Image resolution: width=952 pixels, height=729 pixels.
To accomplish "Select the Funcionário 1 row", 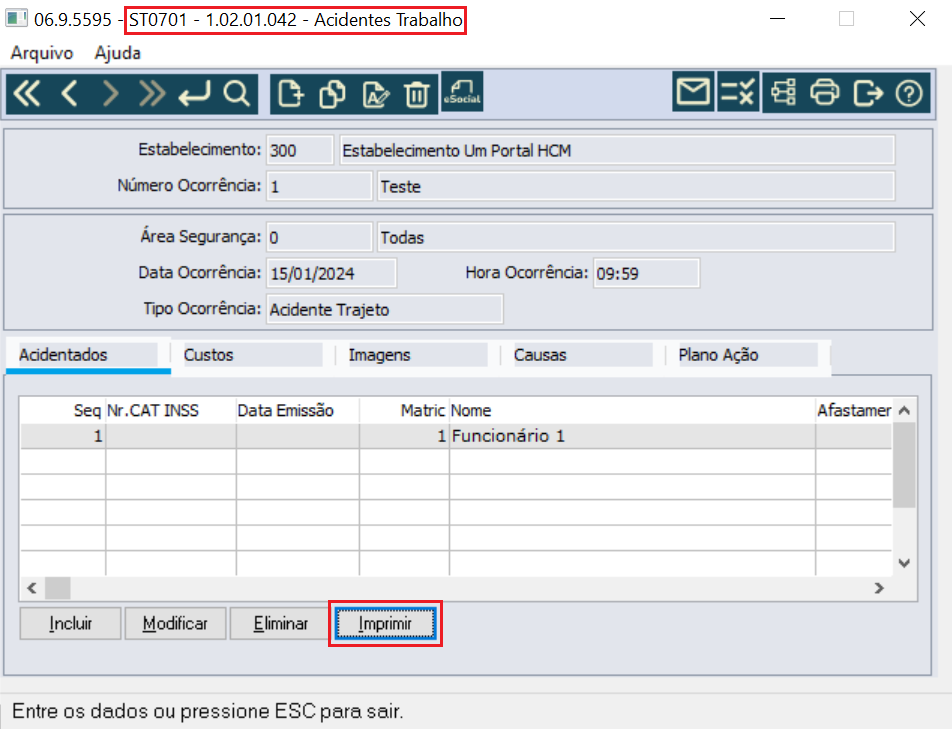I will (456, 436).
